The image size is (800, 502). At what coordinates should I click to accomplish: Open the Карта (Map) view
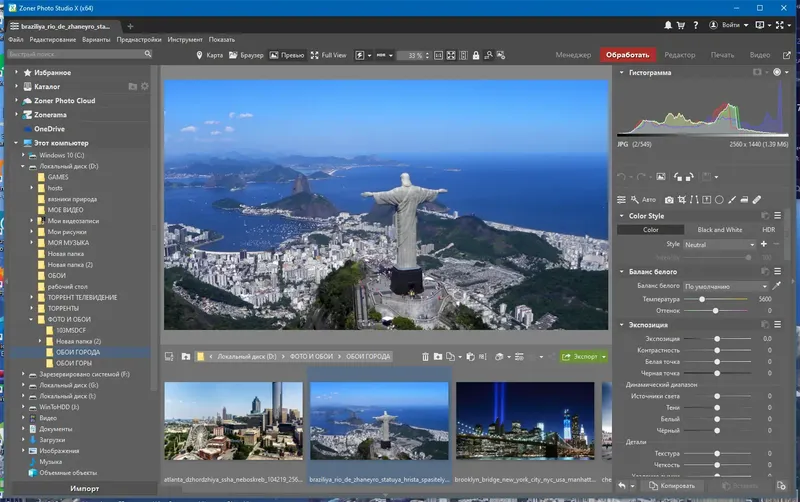coord(211,55)
